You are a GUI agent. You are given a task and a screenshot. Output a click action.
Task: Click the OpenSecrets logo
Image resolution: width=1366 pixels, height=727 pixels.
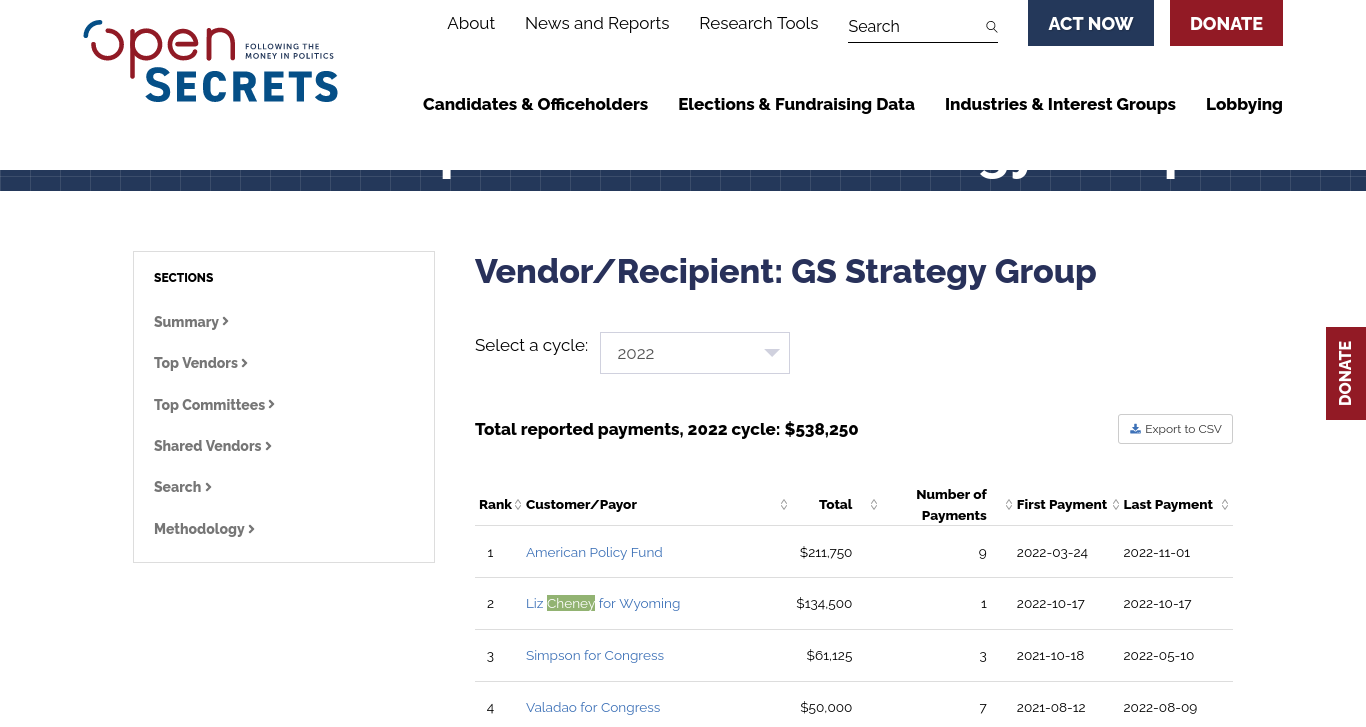pos(211,62)
